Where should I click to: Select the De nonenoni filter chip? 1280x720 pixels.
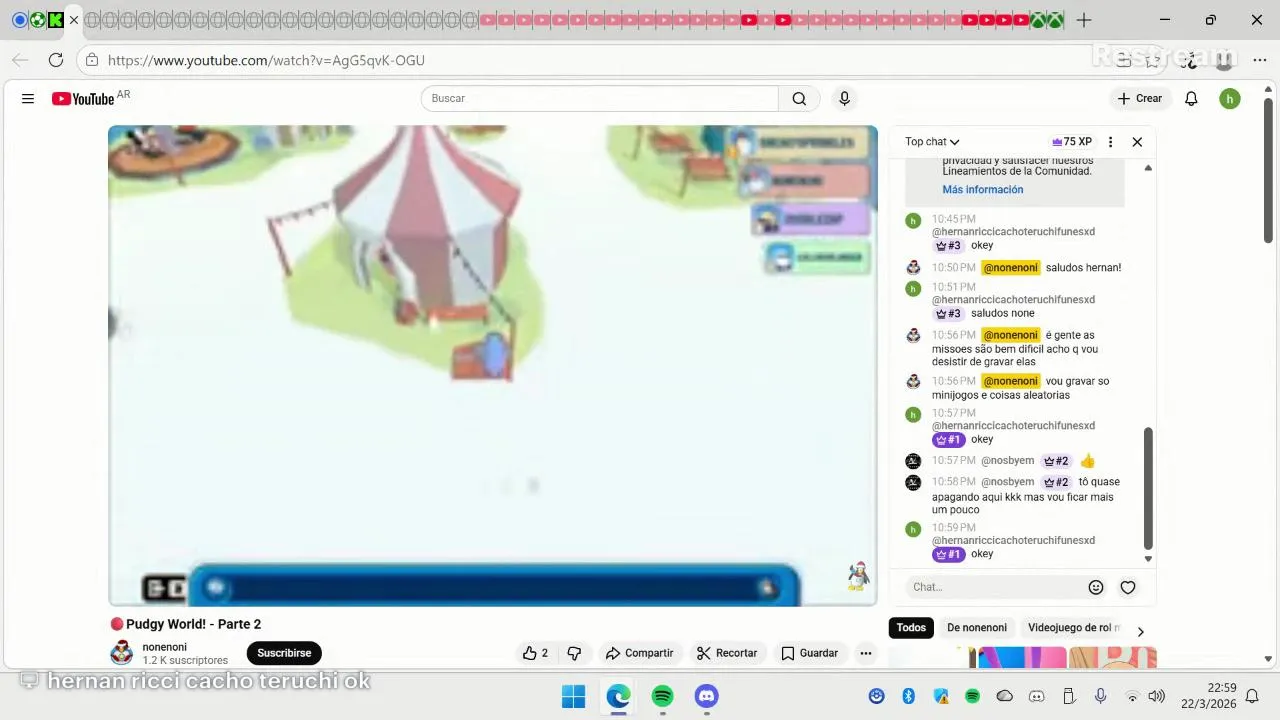(x=977, y=627)
